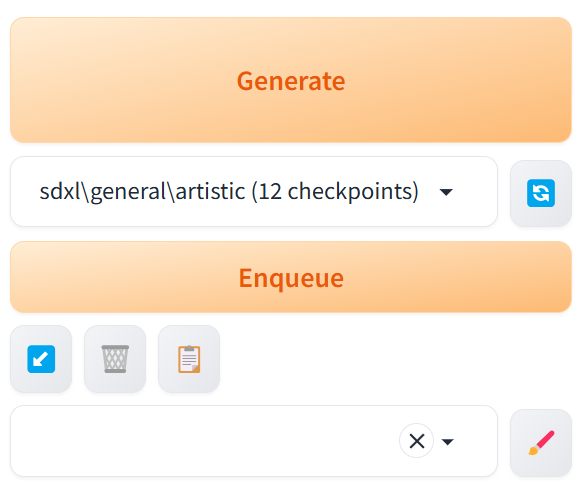
Task: Select the checkpoint folder combo box text
Action: click(229, 191)
